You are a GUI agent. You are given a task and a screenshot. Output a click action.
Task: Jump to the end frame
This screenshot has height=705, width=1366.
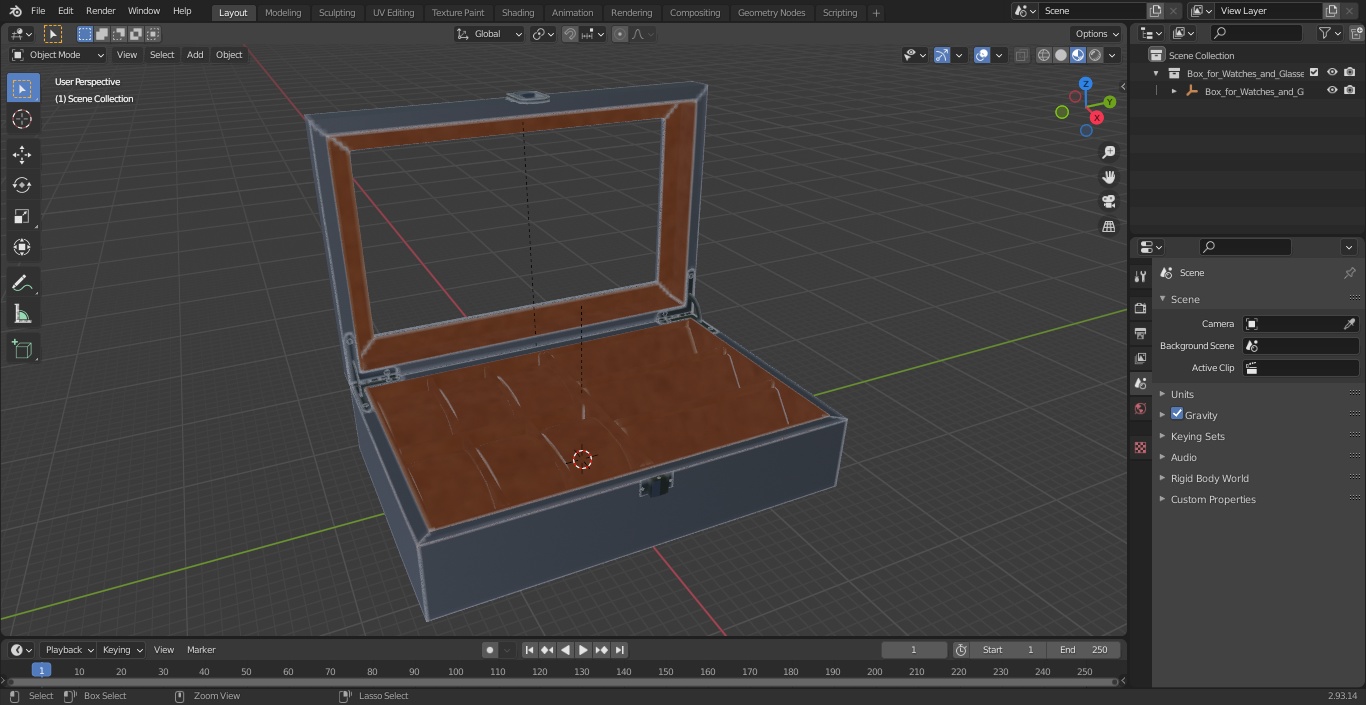[x=620, y=650]
